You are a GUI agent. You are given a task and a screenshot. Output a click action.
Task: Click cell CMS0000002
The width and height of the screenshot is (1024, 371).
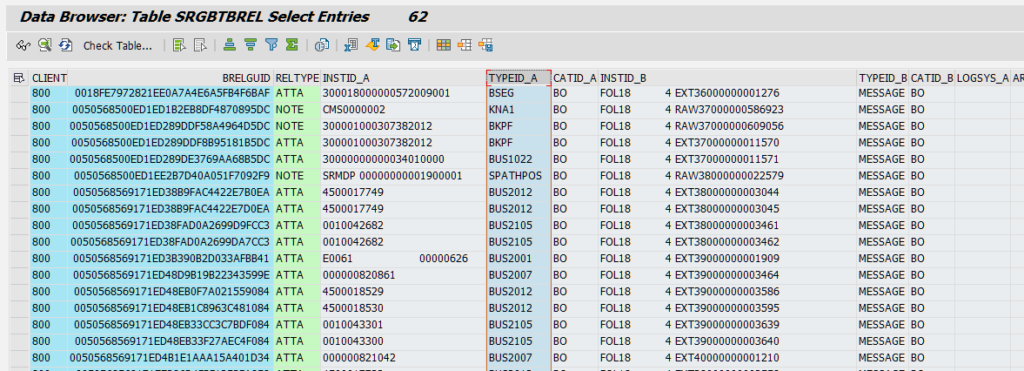(x=403, y=110)
